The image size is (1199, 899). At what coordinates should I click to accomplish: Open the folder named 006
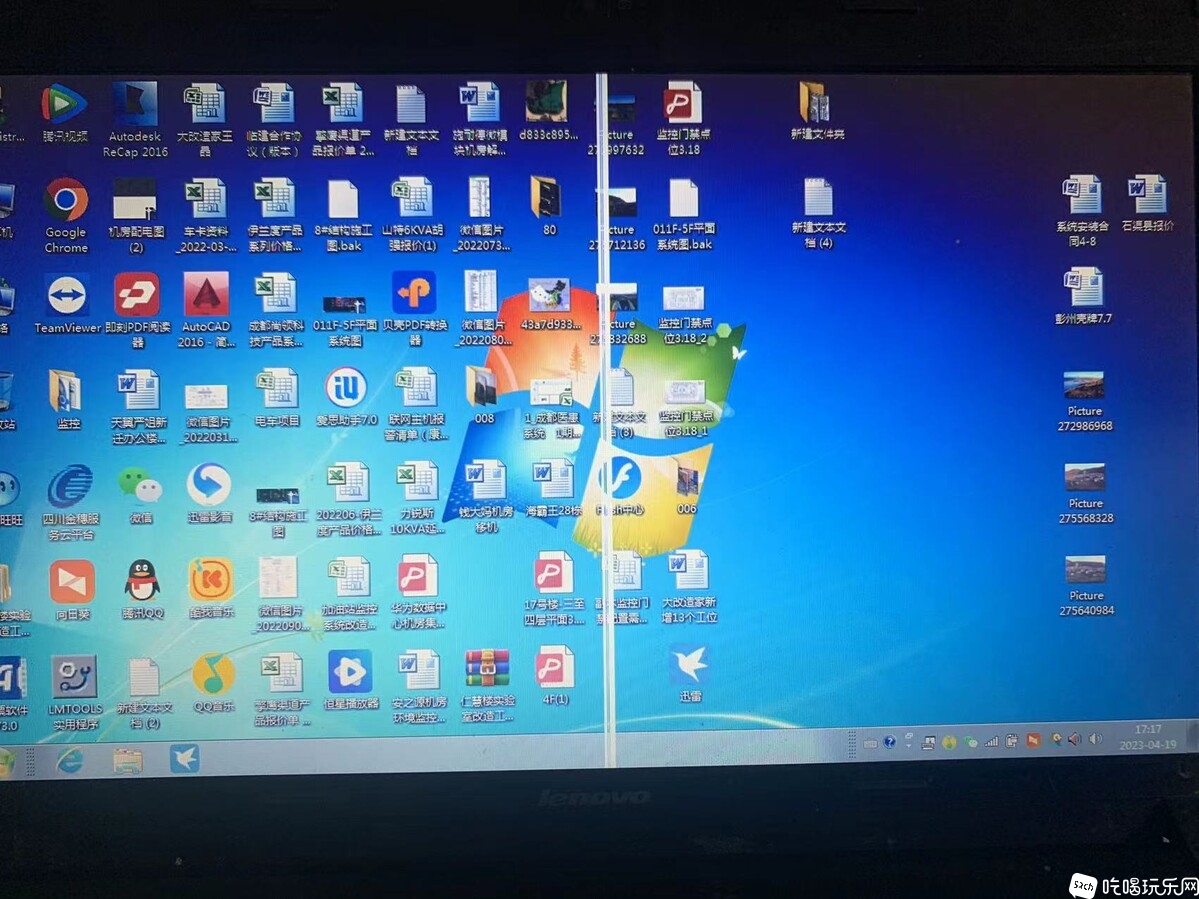pos(687,485)
